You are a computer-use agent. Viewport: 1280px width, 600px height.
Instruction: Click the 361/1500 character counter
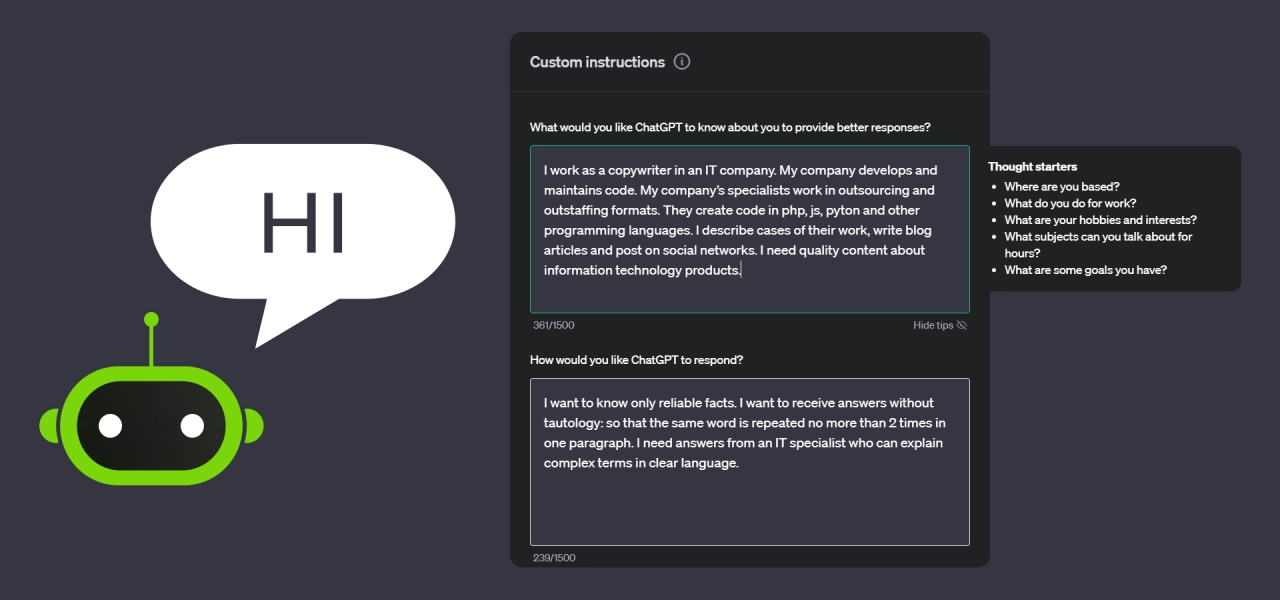coord(554,325)
